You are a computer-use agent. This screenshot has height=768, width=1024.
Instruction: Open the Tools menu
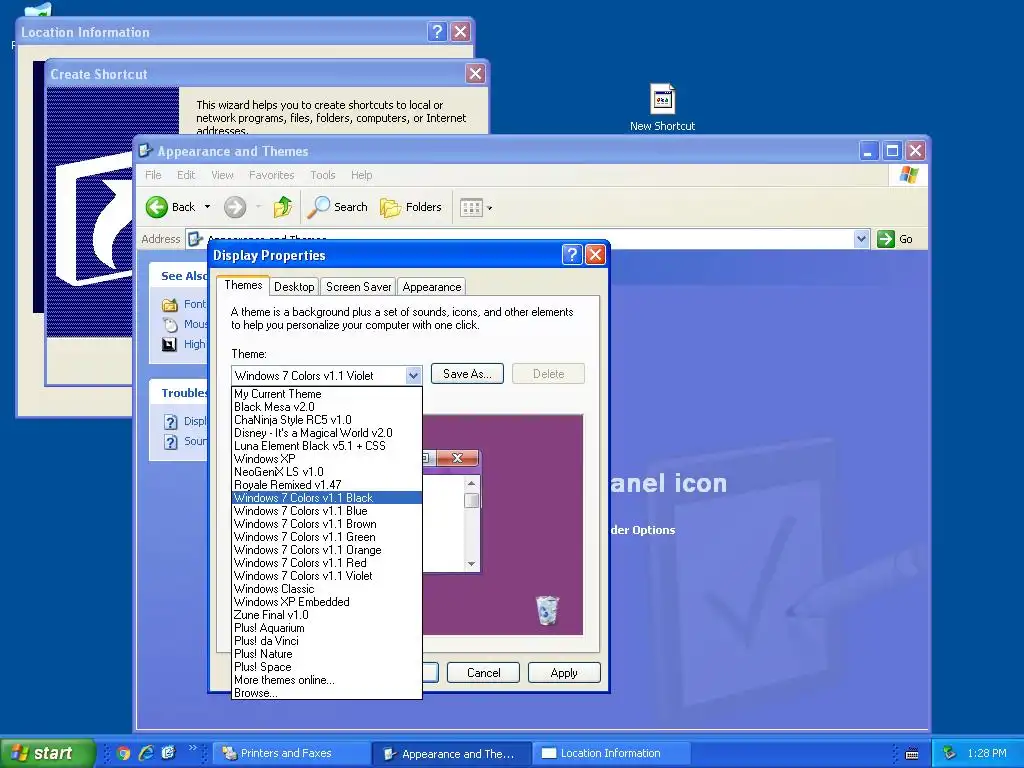pos(323,175)
